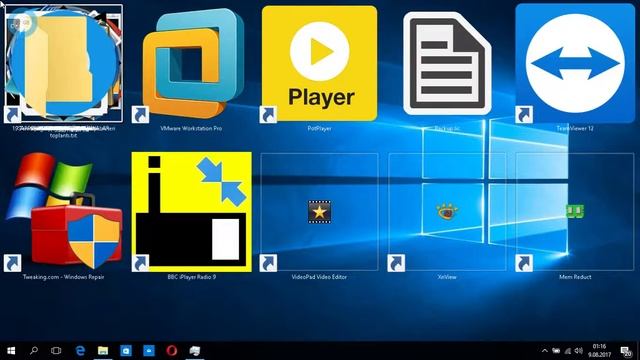640x360 pixels.
Task: Open Task View from the taskbar
Action: point(56,351)
